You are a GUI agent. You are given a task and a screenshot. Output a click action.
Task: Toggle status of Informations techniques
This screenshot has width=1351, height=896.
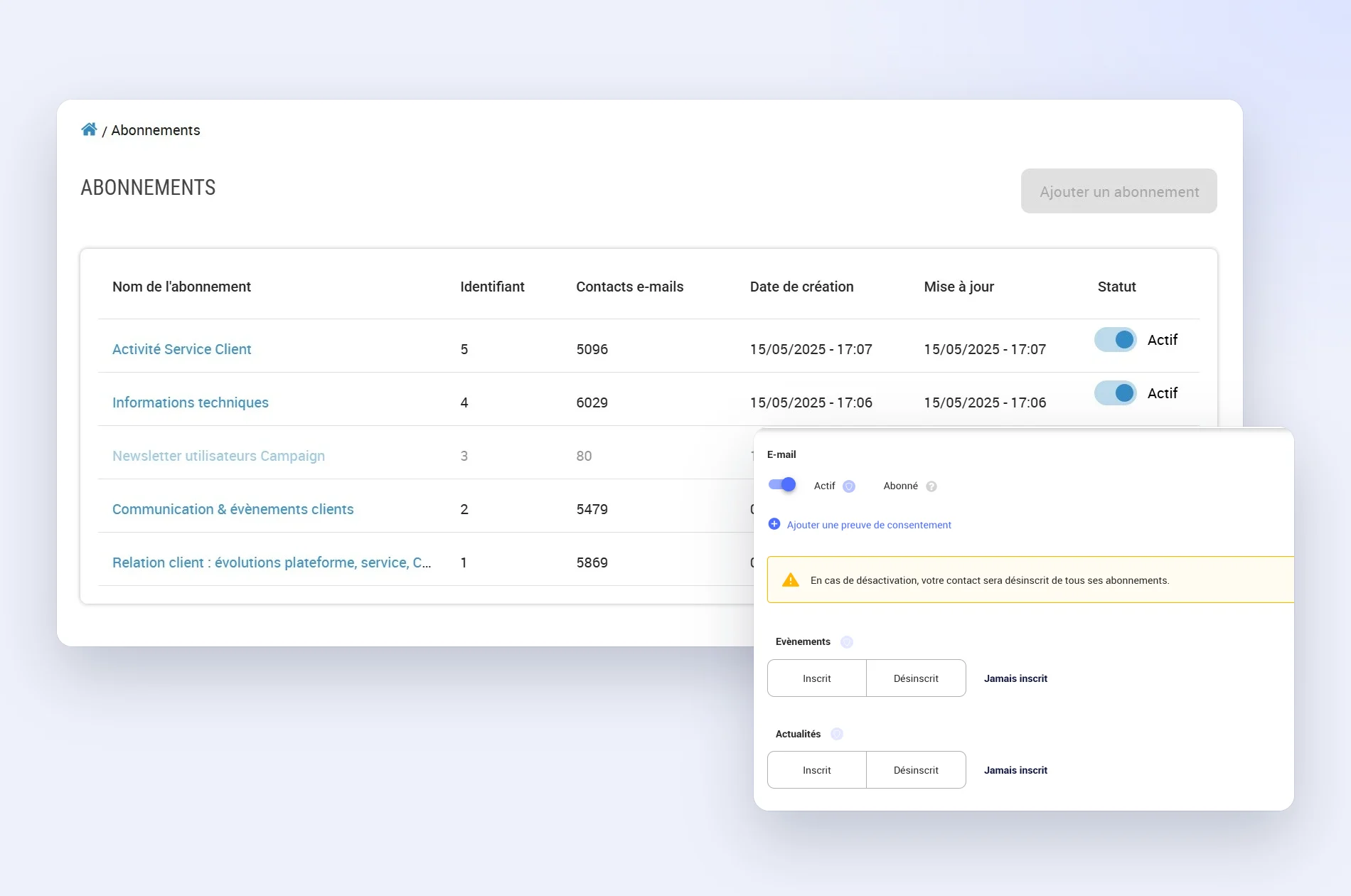point(1116,393)
